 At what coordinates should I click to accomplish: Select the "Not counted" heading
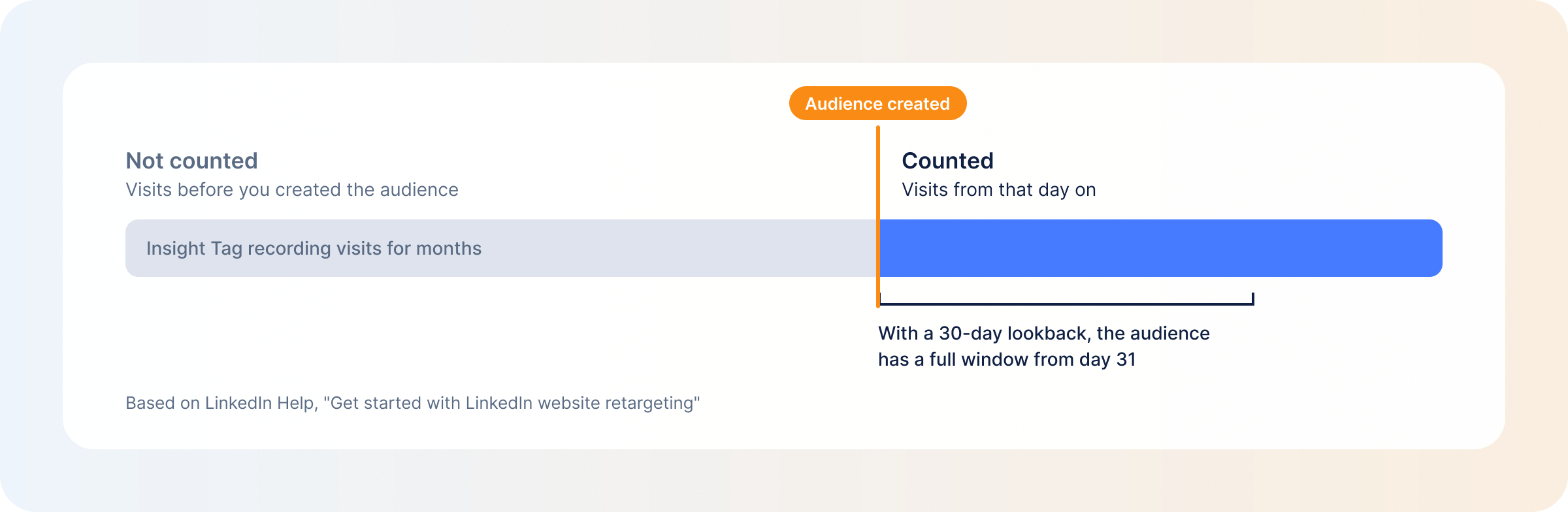click(x=191, y=161)
